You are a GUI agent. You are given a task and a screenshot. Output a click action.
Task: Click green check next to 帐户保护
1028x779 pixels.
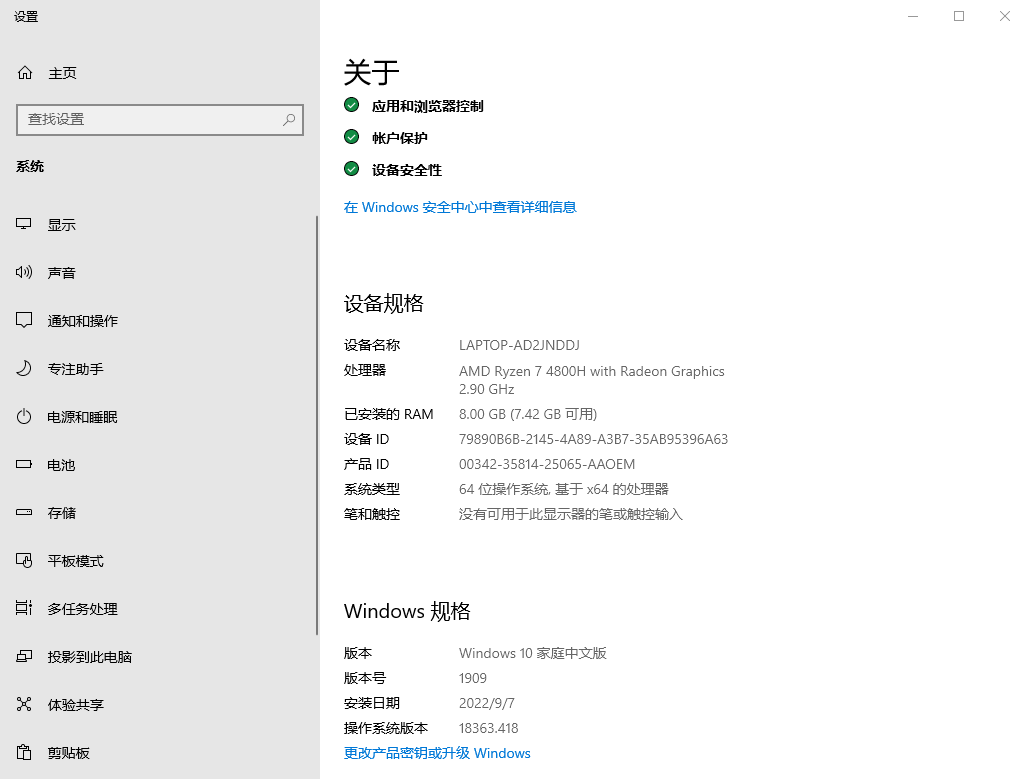pyautogui.click(x=351, y=137)
